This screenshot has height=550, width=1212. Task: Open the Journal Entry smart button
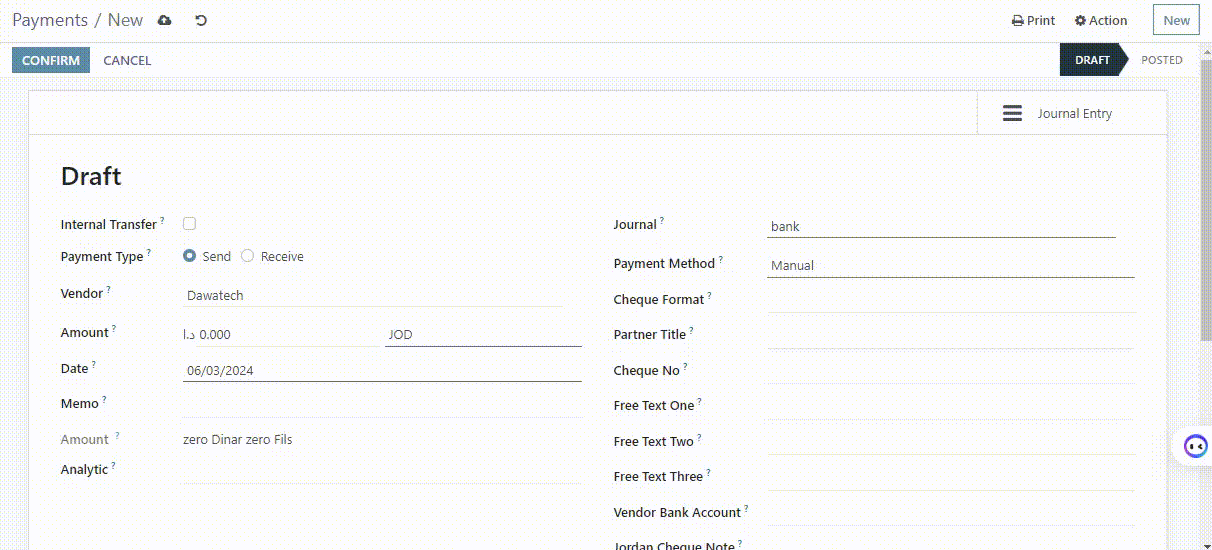1072,113
